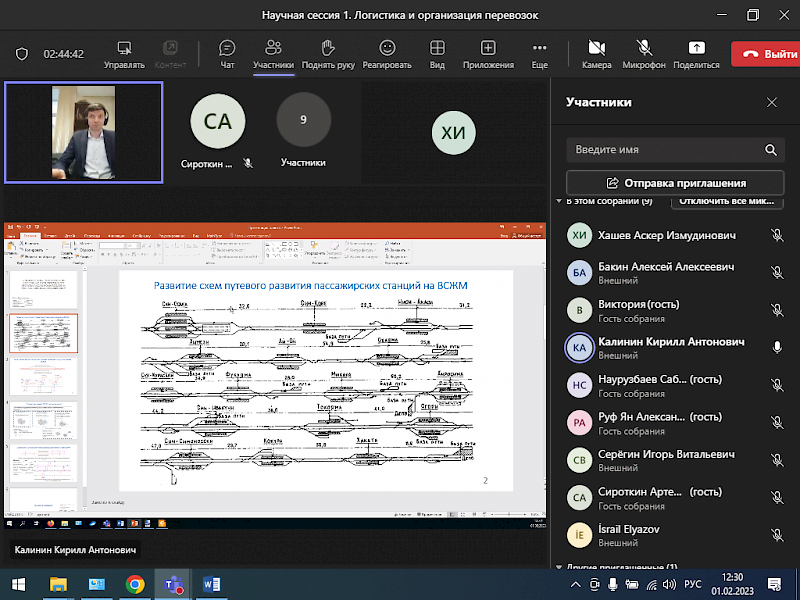This screenshot has width=800, height=600.
Task: Toggle the Камера (camera) on
Action: tap(597, 49)
